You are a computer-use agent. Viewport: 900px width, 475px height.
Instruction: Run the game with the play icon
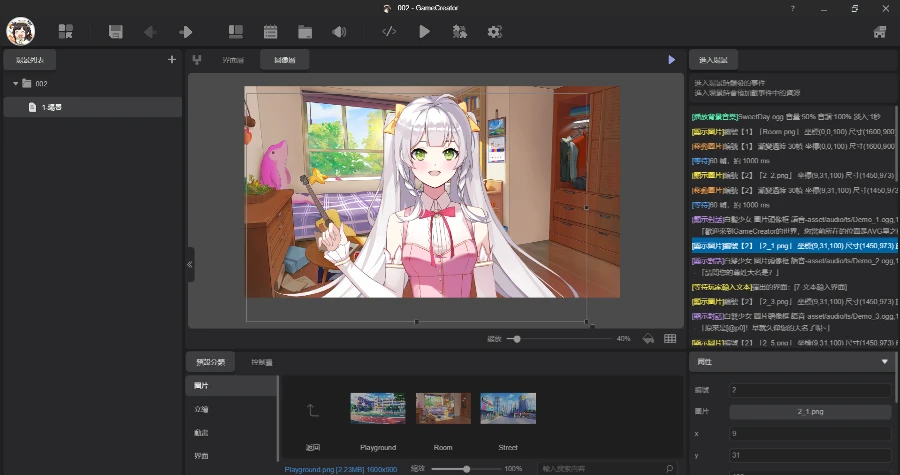pos(425,32)
